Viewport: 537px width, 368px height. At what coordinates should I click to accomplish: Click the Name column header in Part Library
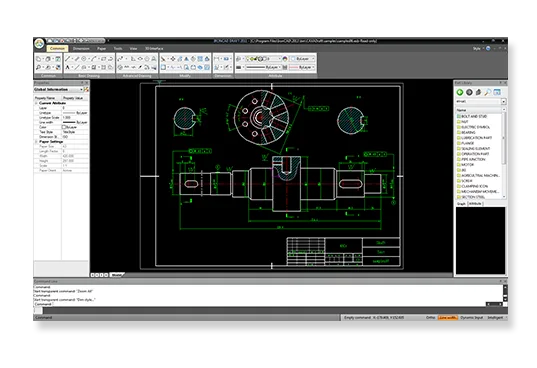pos(479,110)
